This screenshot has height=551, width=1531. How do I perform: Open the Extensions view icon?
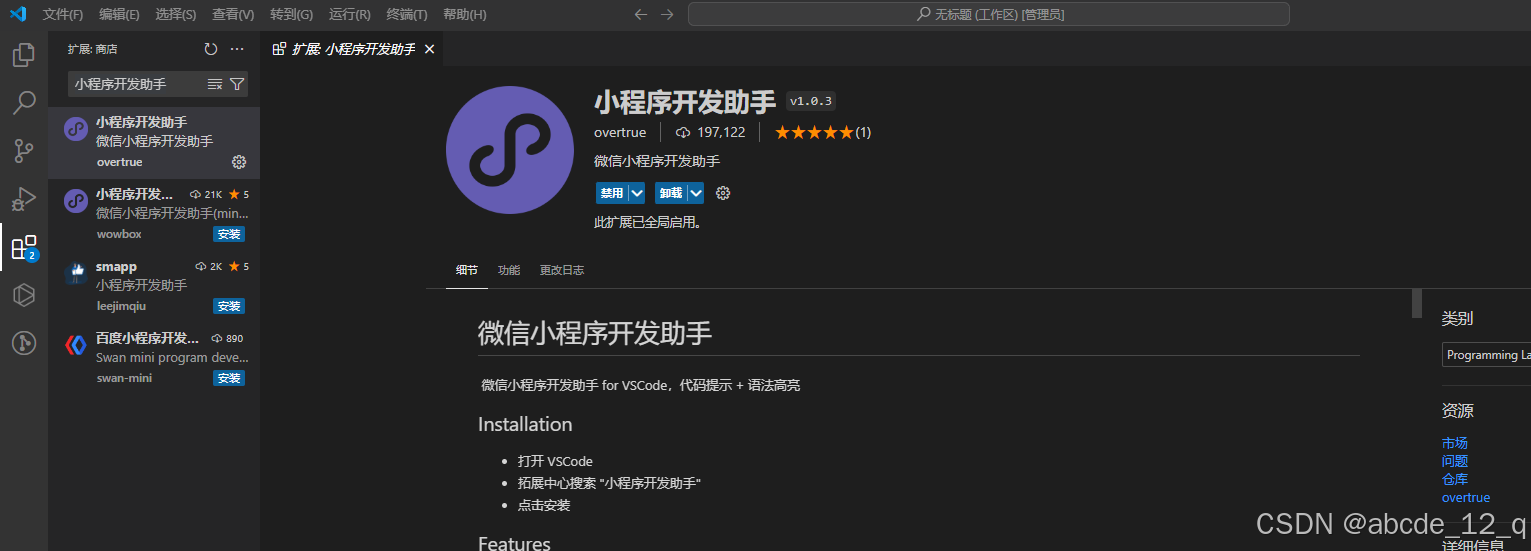click(x=24, y=247)
